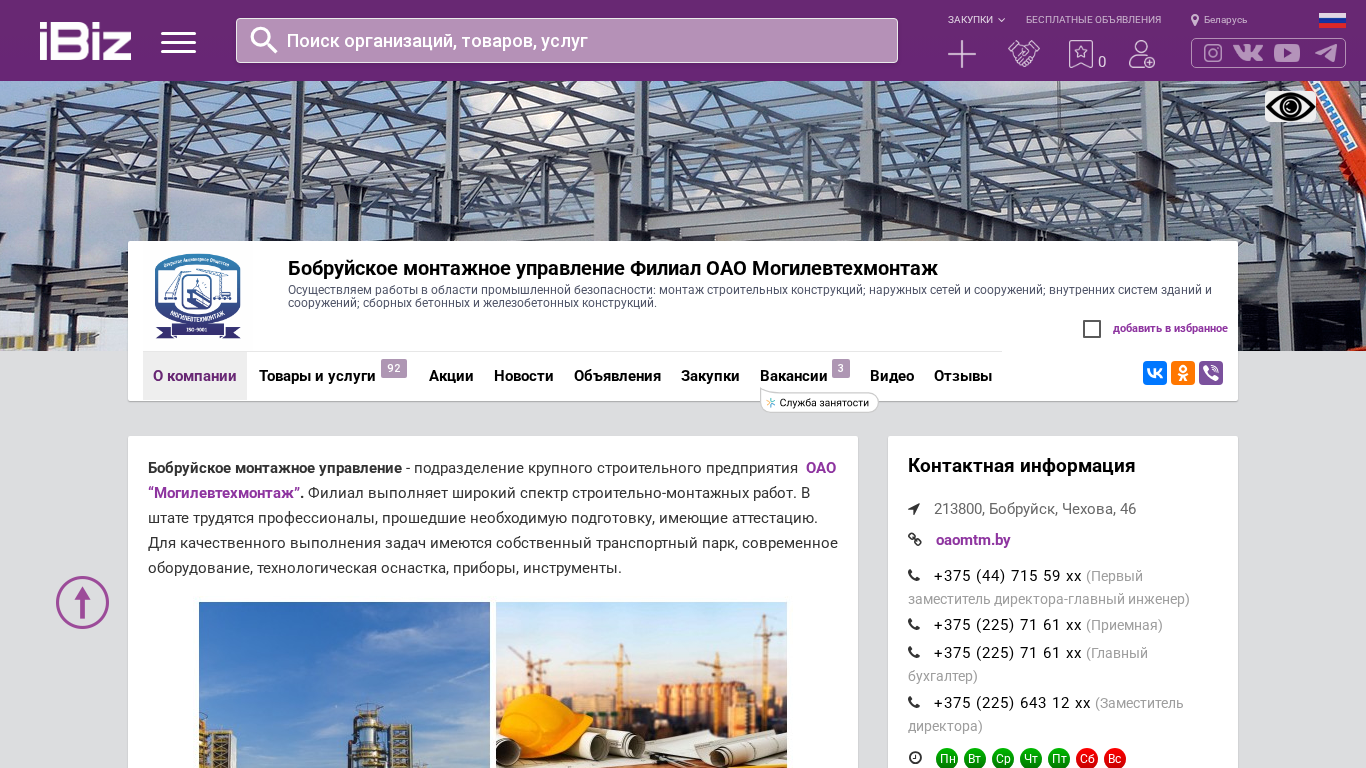Click the working hours clock icon
Image resolution: width=1366 pixels, height=768 pixels.
click(915, 758)
